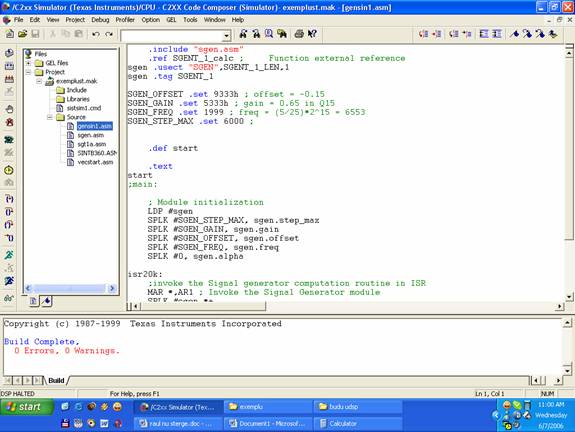Click 'Build Complete,' text in output pane

click(x=41, y=342)
